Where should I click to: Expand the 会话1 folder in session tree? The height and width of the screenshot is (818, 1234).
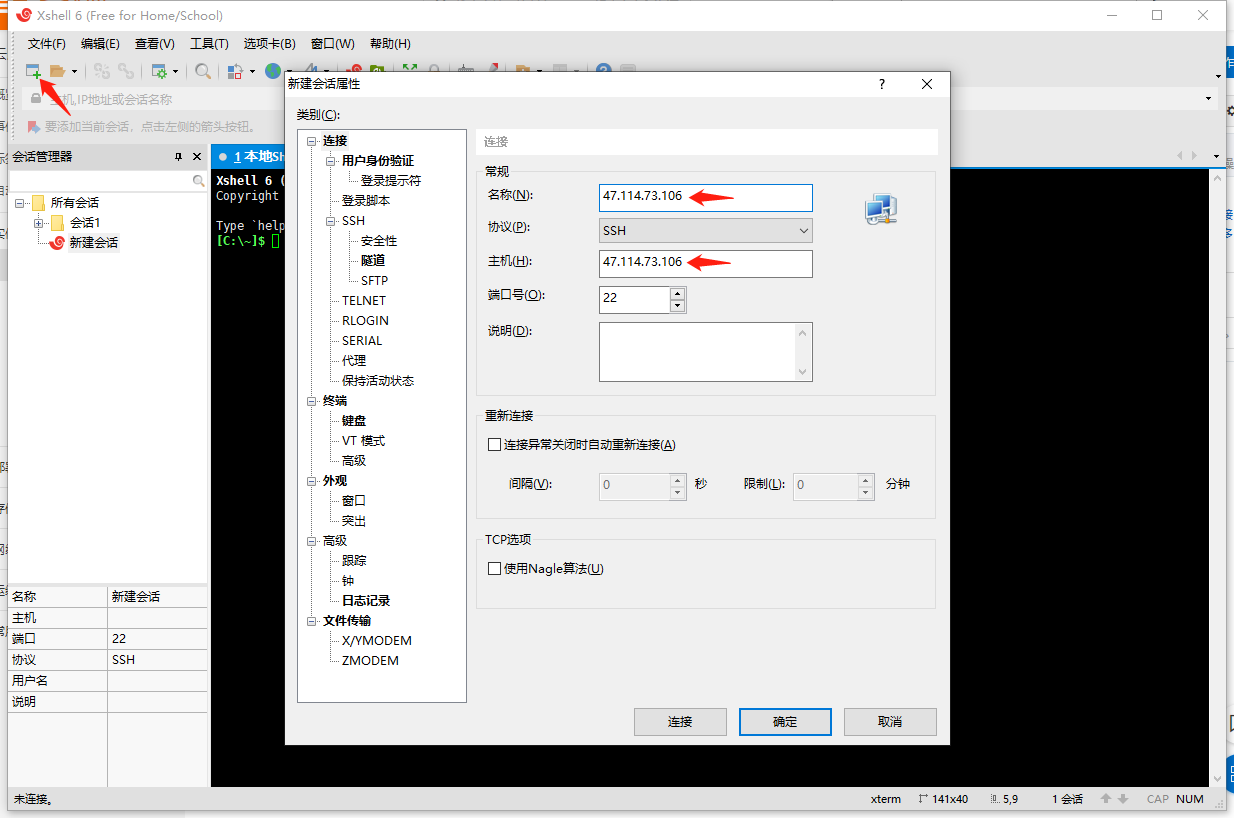click(x=39, y=223)
